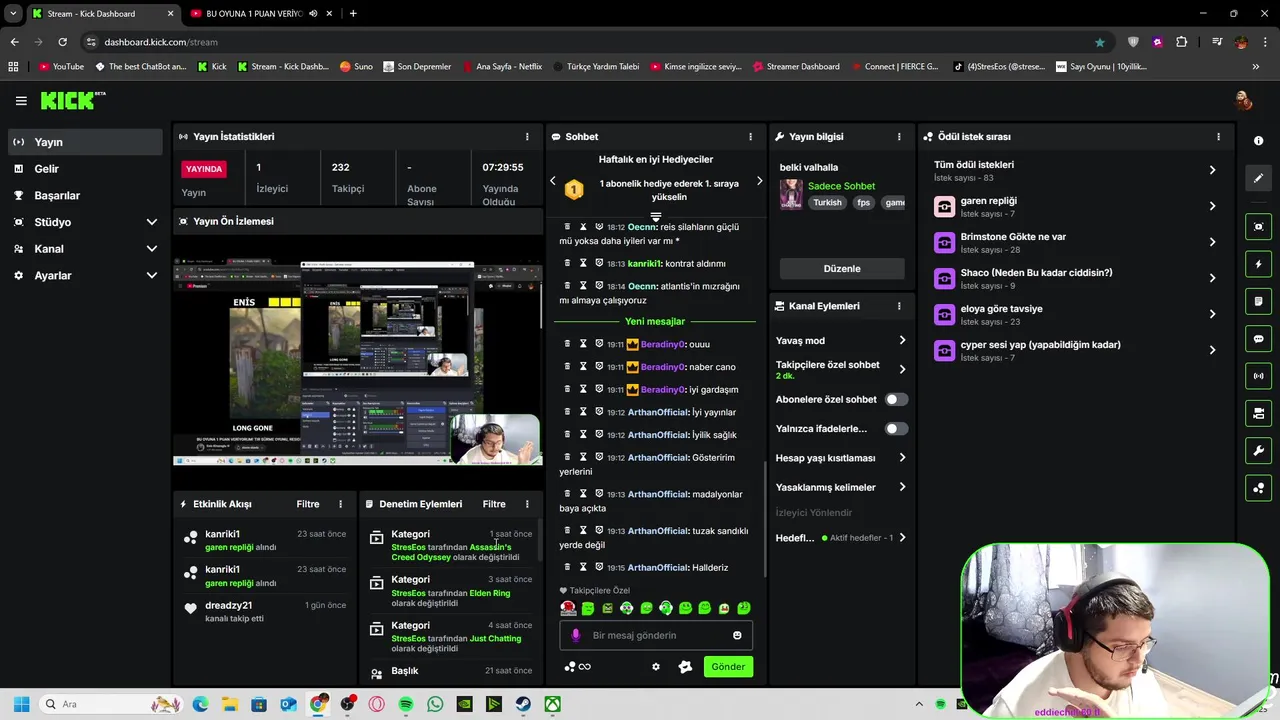The image size is (1280, 720).
Task: Select Başarılar in the sidebar
Action: pos(85,196)
